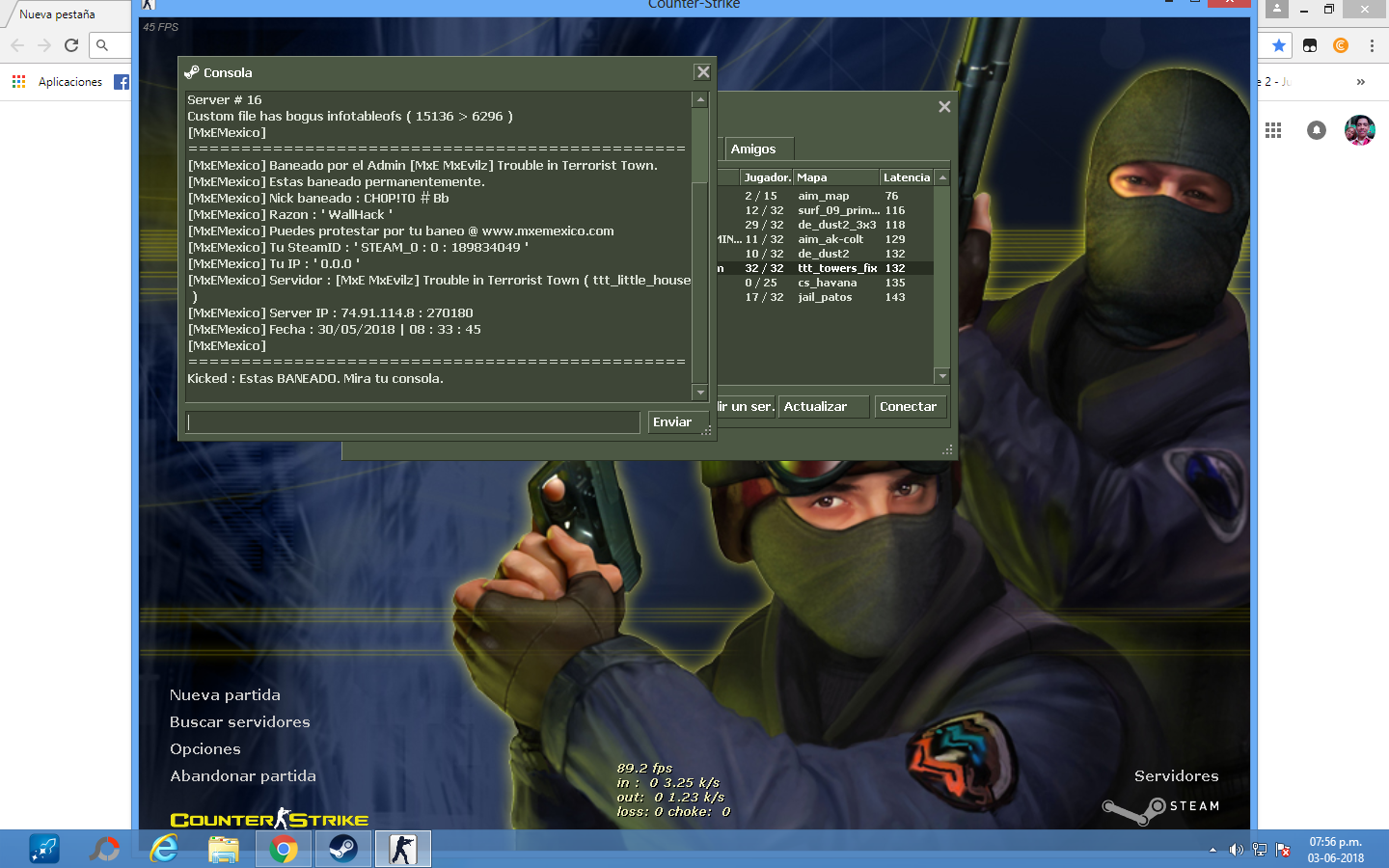This screenshot has height=868, width=1389.
Task: Close the Consola window
Action: click(703, 72)
